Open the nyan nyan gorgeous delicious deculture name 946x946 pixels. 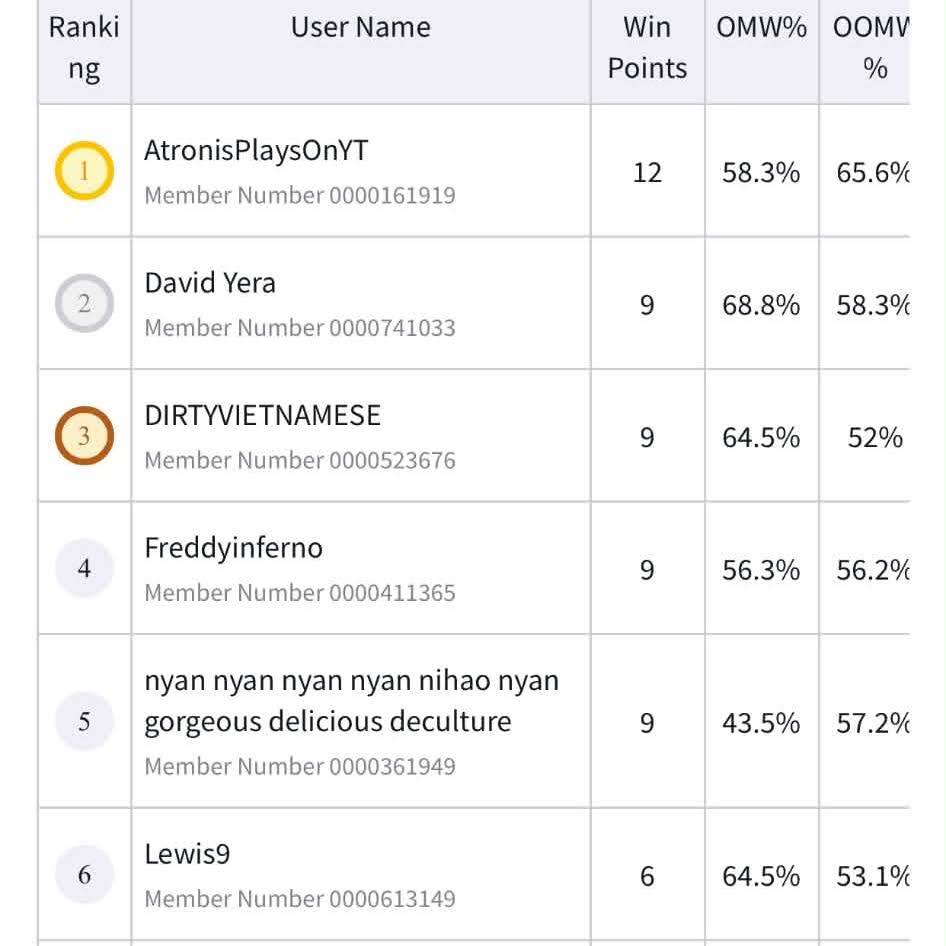click(x=352, y=701)
